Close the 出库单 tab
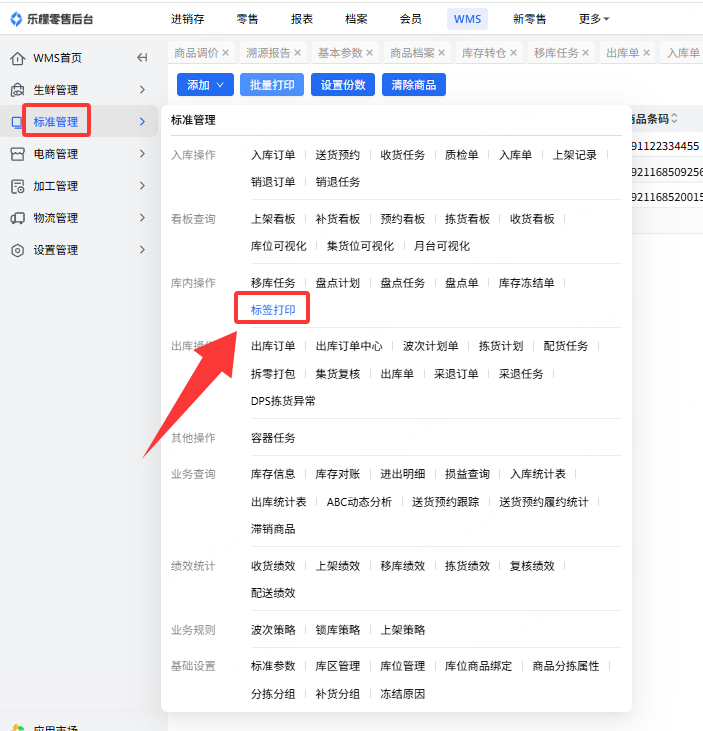Viewport: 703px width, 731px height. coord(647,53)
